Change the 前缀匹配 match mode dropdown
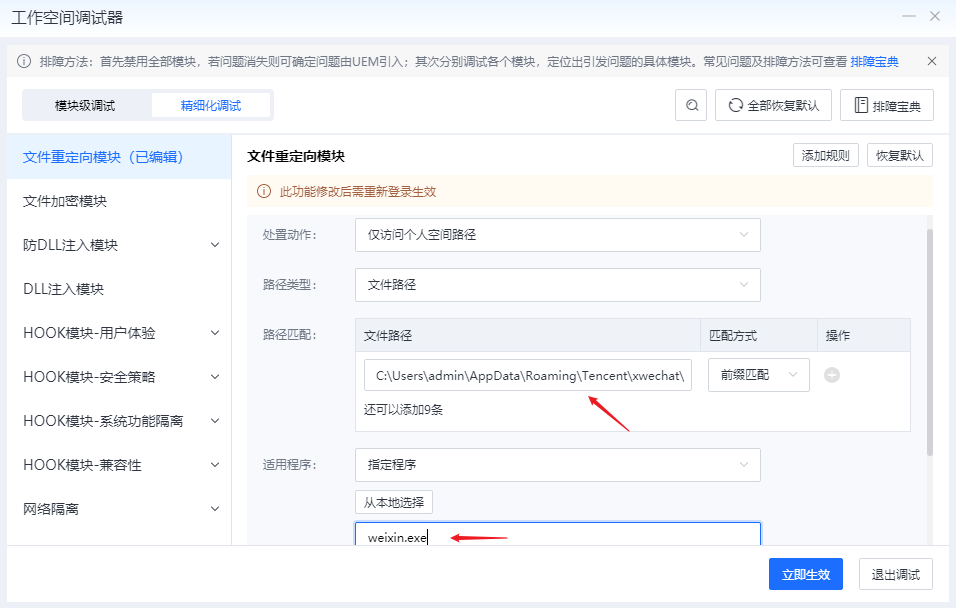 (x=758, y=375)
